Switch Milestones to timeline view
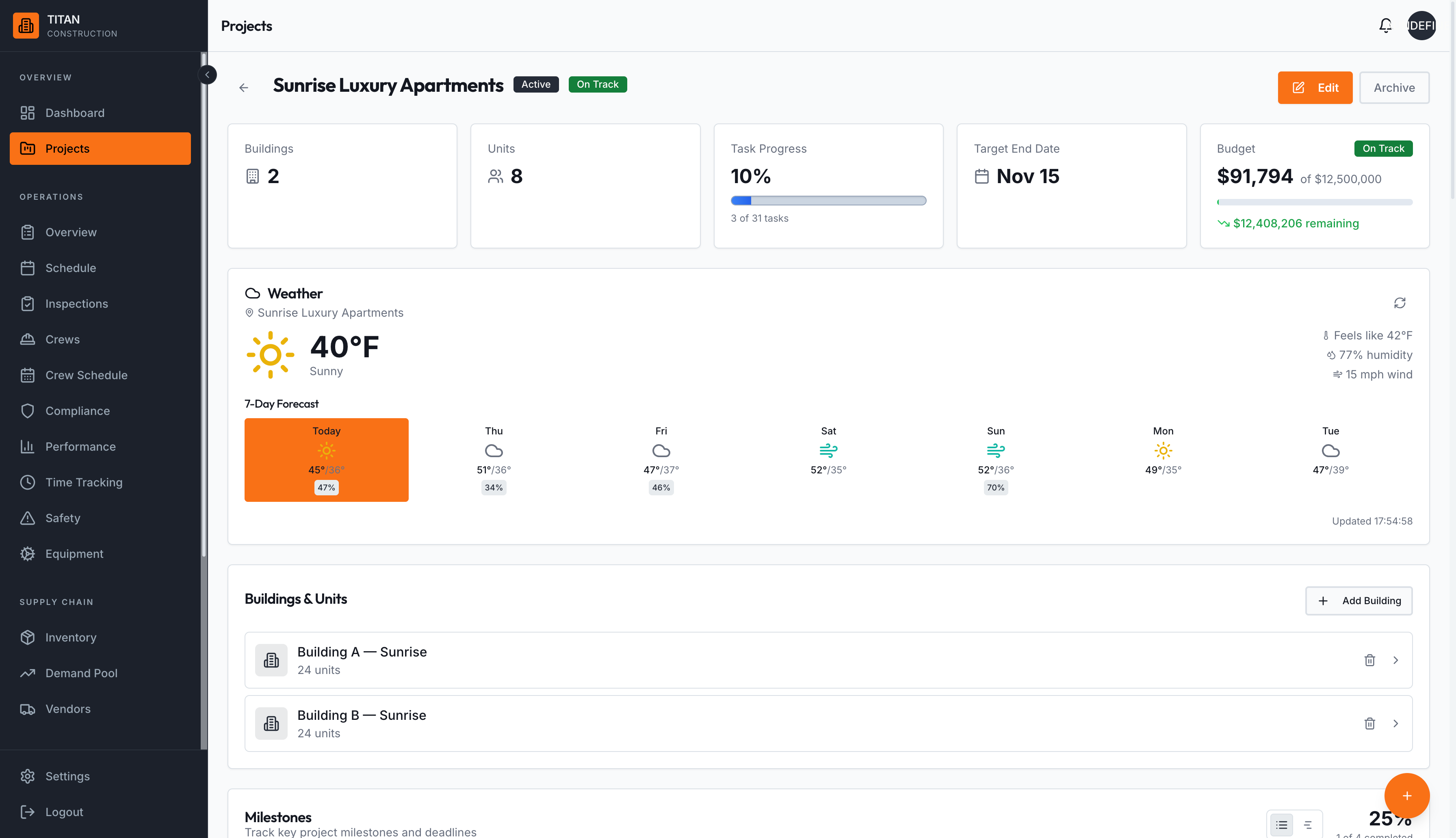Screen dimensions: 1456x838 [x=1307, y=825]
